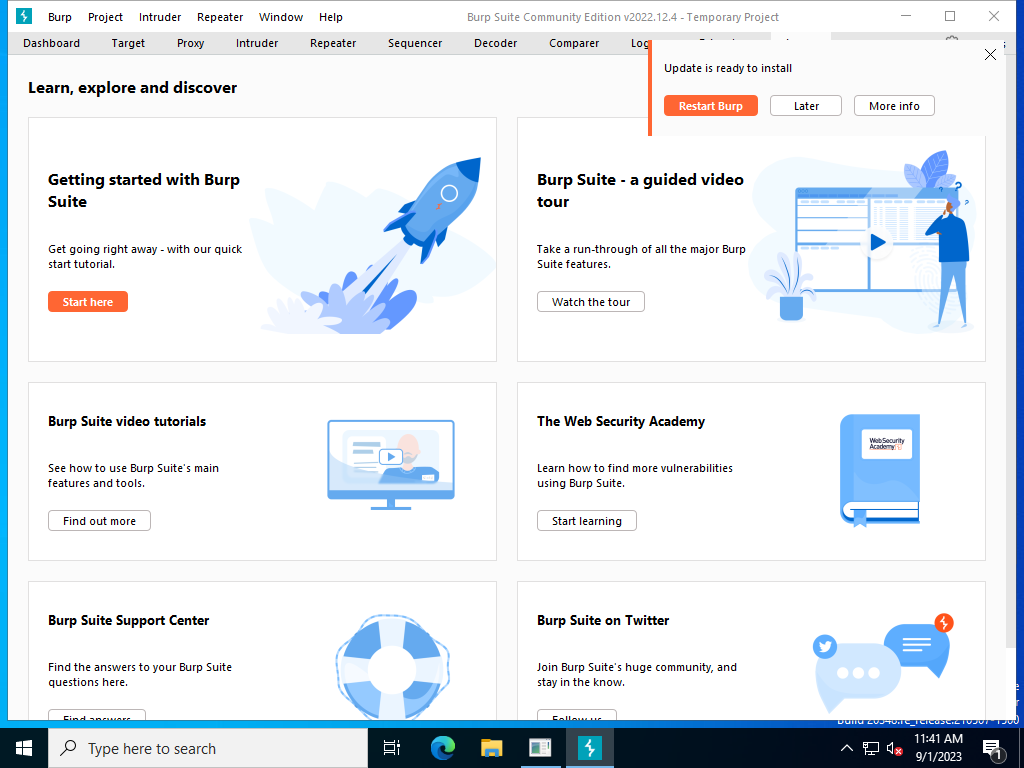1024x768 pixels.
Task: Switch to the Proxy tab
Action: tap(191, 43)
